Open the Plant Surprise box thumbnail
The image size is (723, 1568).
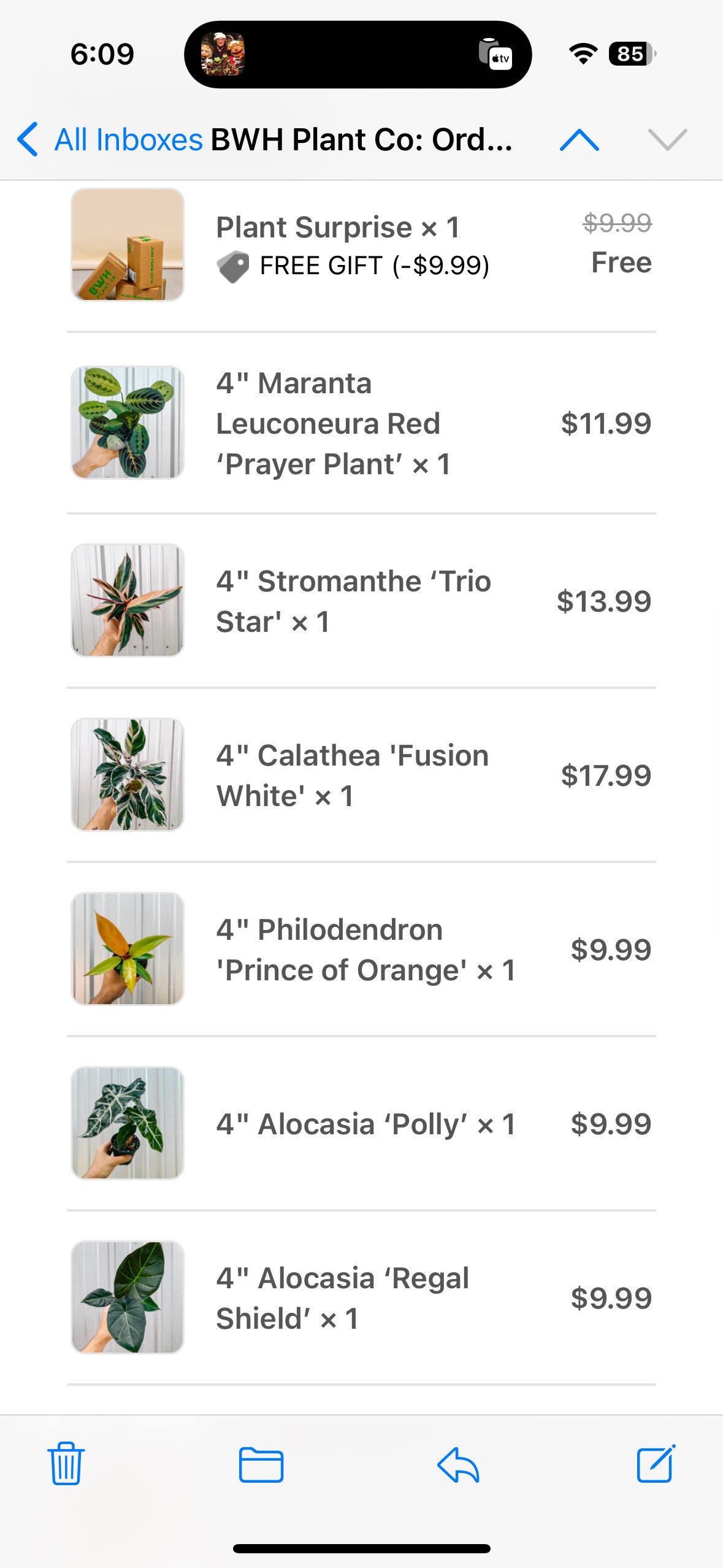tap(128, 245)
